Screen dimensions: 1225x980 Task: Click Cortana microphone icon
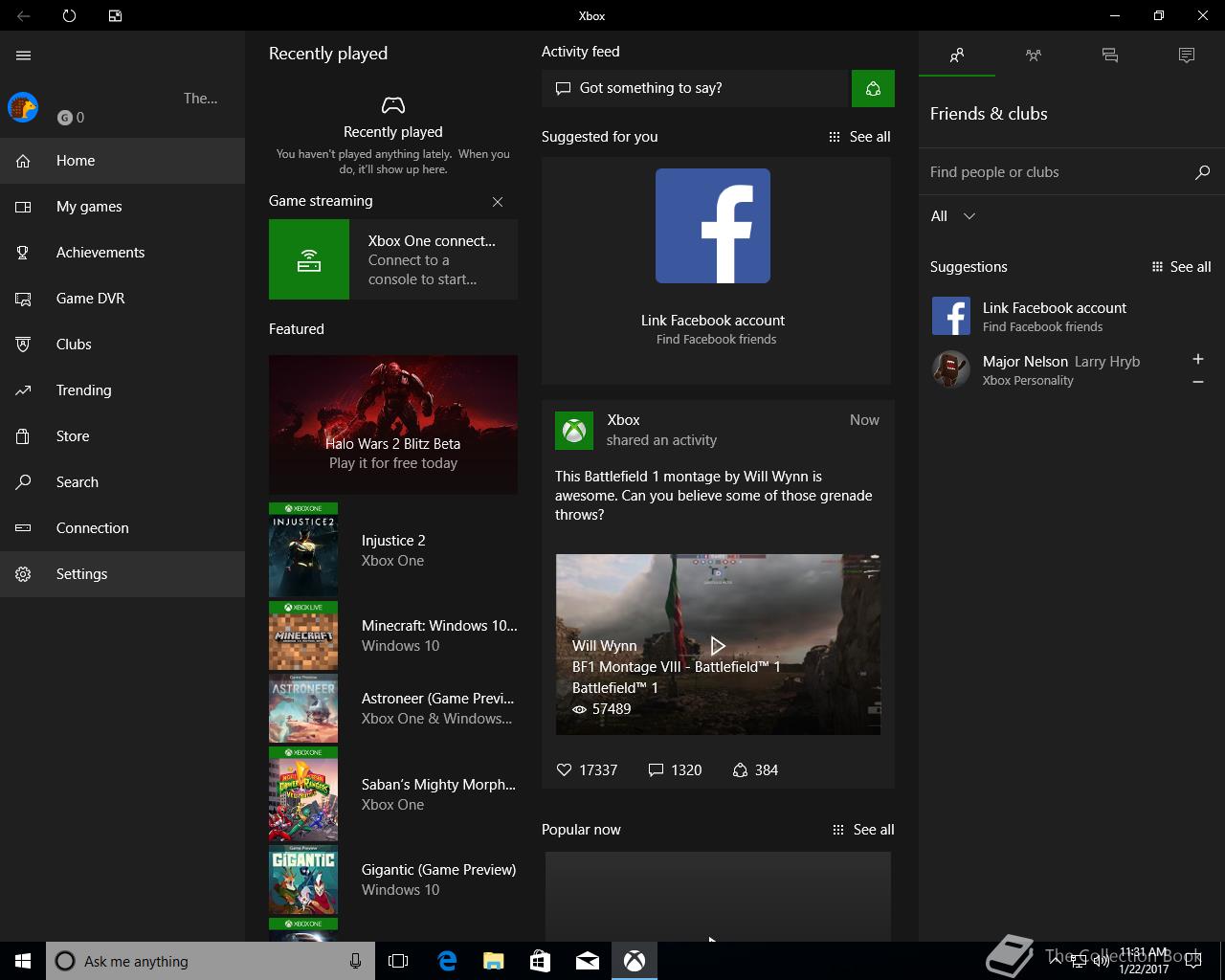tap(356, 961)
